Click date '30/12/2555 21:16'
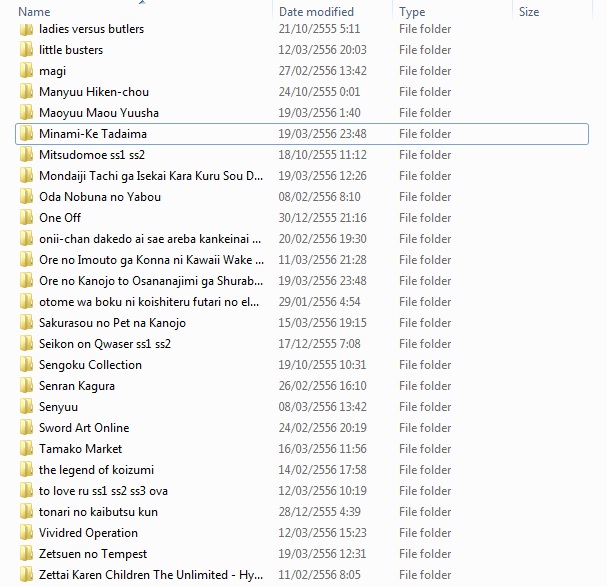The width and height of the screenshot is (607, 586). tap(322, 218)
